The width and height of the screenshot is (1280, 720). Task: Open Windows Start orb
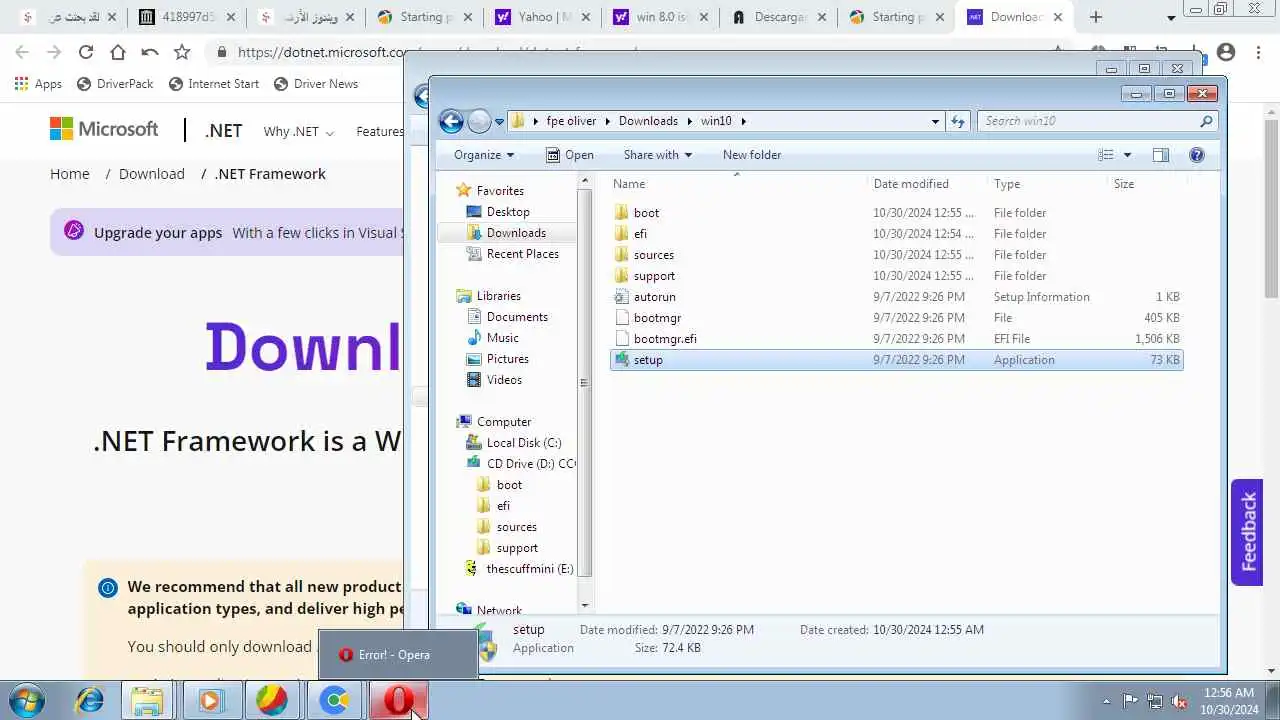(x=25, y=700)
